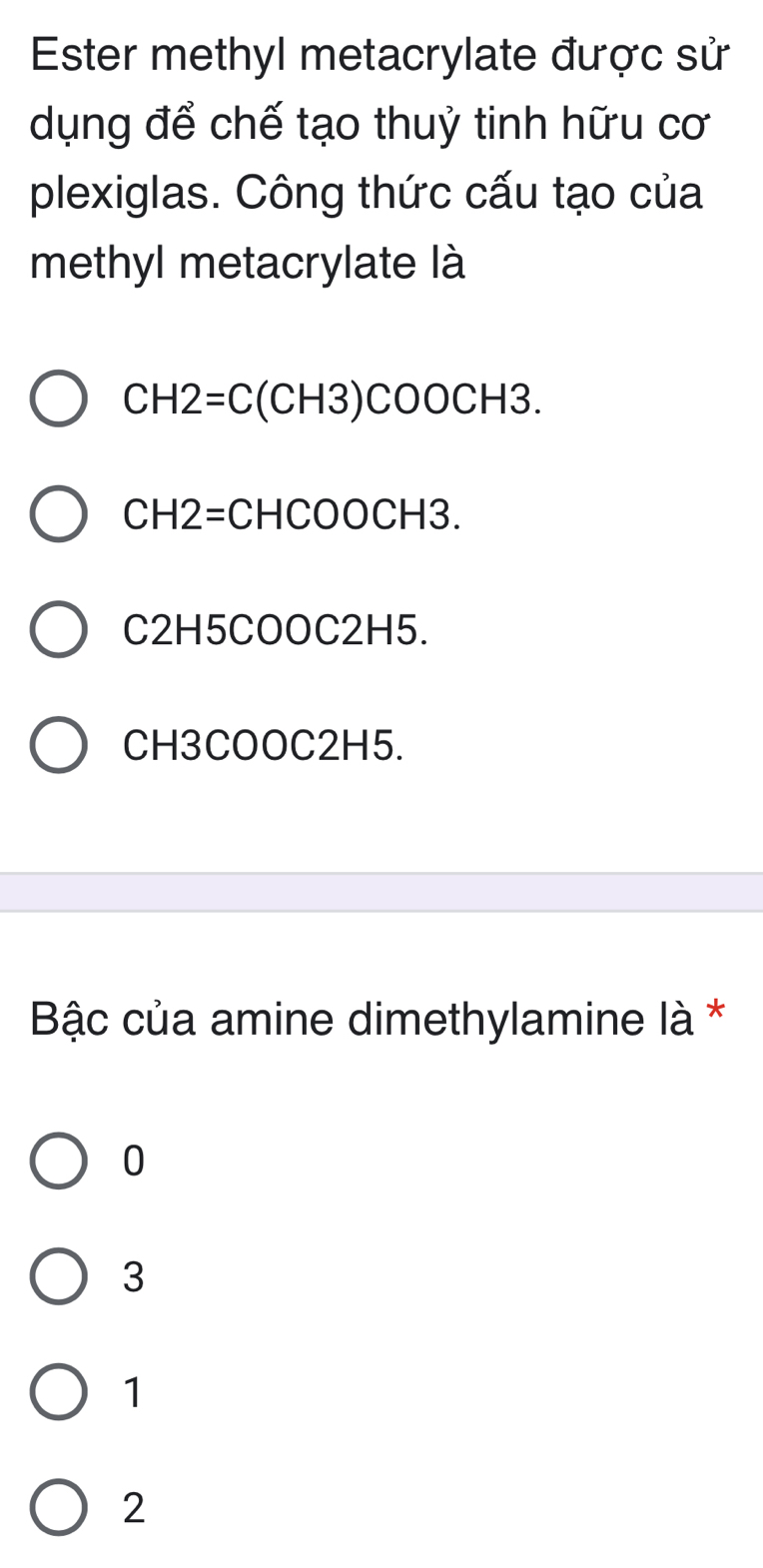The image size is (763, 1568).
Task: Select radio button for answer 0
Action: pos(58,1161)
